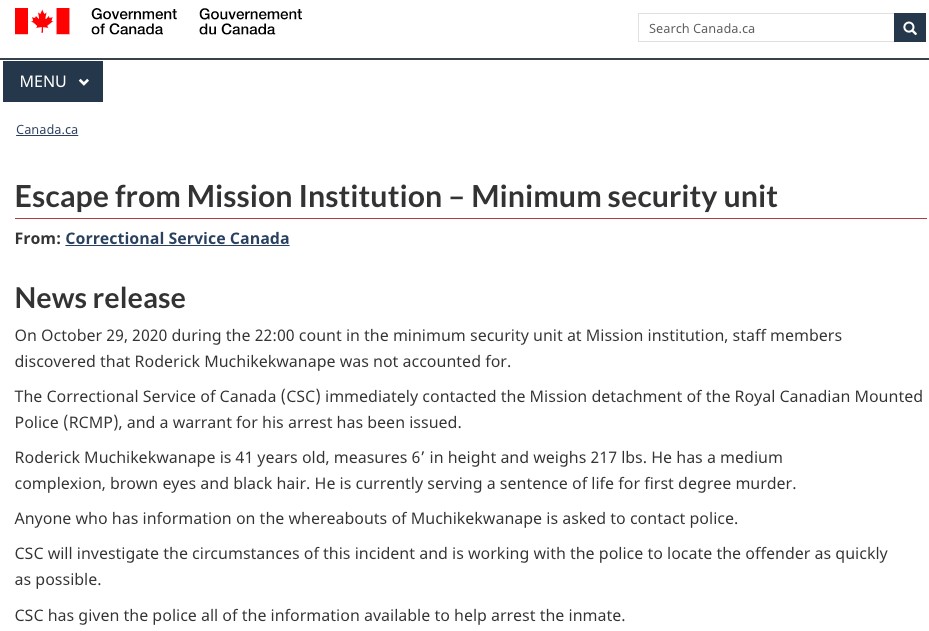Click the Escape from Mission Institution heading
The width and height of the screenshot is (929, 631).
pyautogui.click(x=396, y=196)
